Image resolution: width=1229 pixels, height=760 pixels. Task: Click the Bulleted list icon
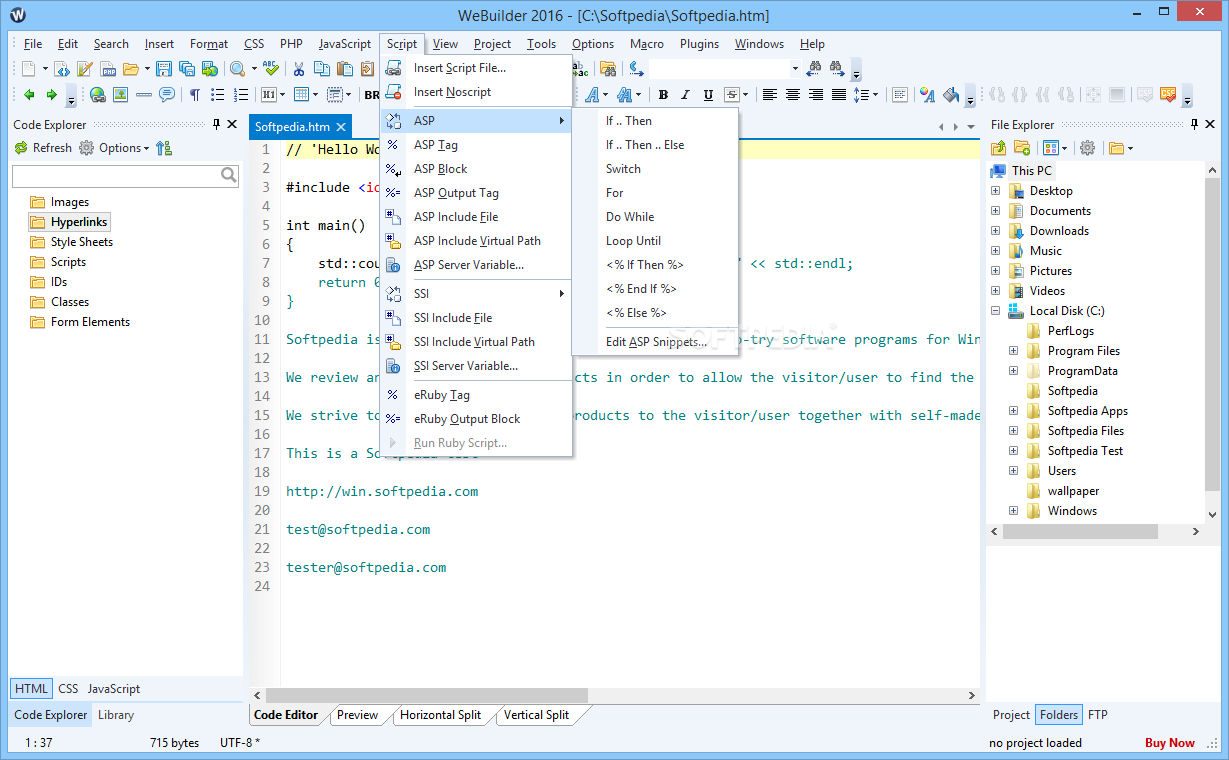pos(217,95)
